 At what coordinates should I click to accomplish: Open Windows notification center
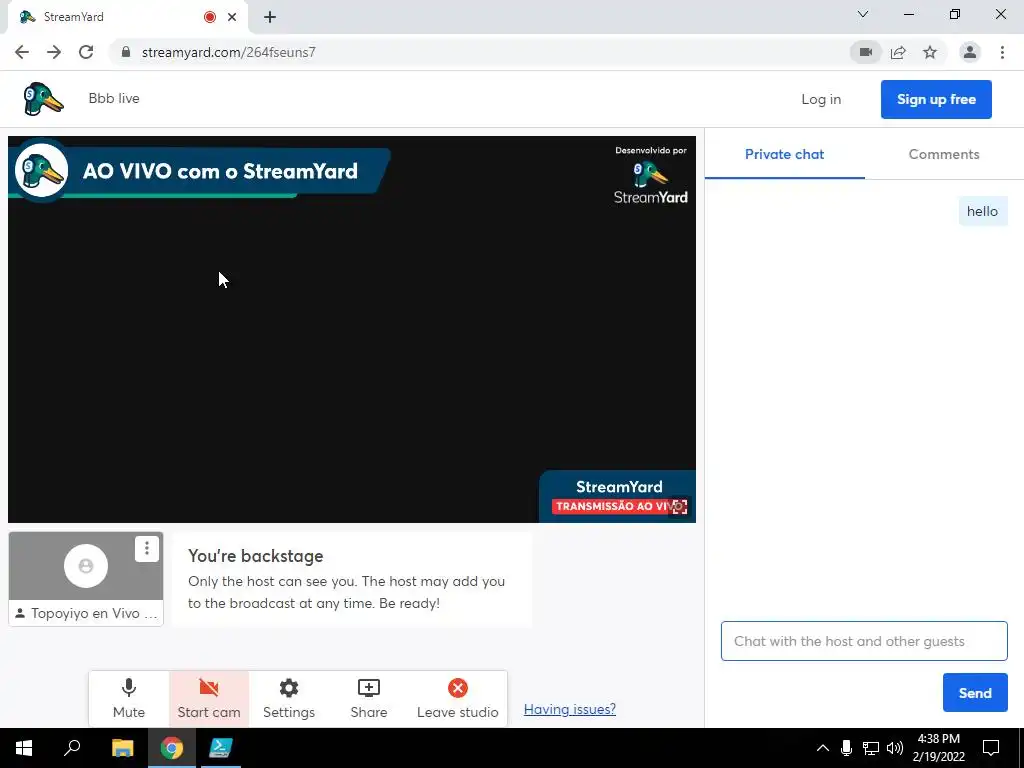[x=991, y=748]
